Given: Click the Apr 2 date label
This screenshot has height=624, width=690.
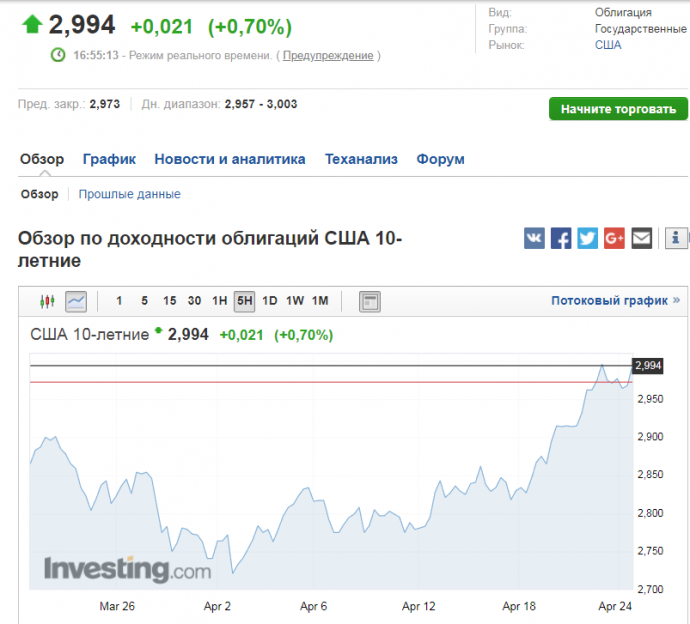Looking at the screenshot, I should [x=217, y=606].
